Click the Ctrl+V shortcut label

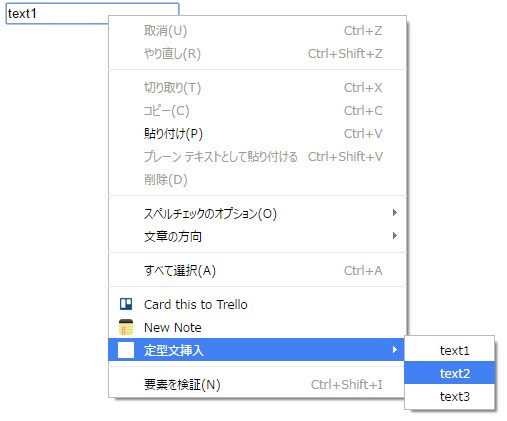point(363,134)
